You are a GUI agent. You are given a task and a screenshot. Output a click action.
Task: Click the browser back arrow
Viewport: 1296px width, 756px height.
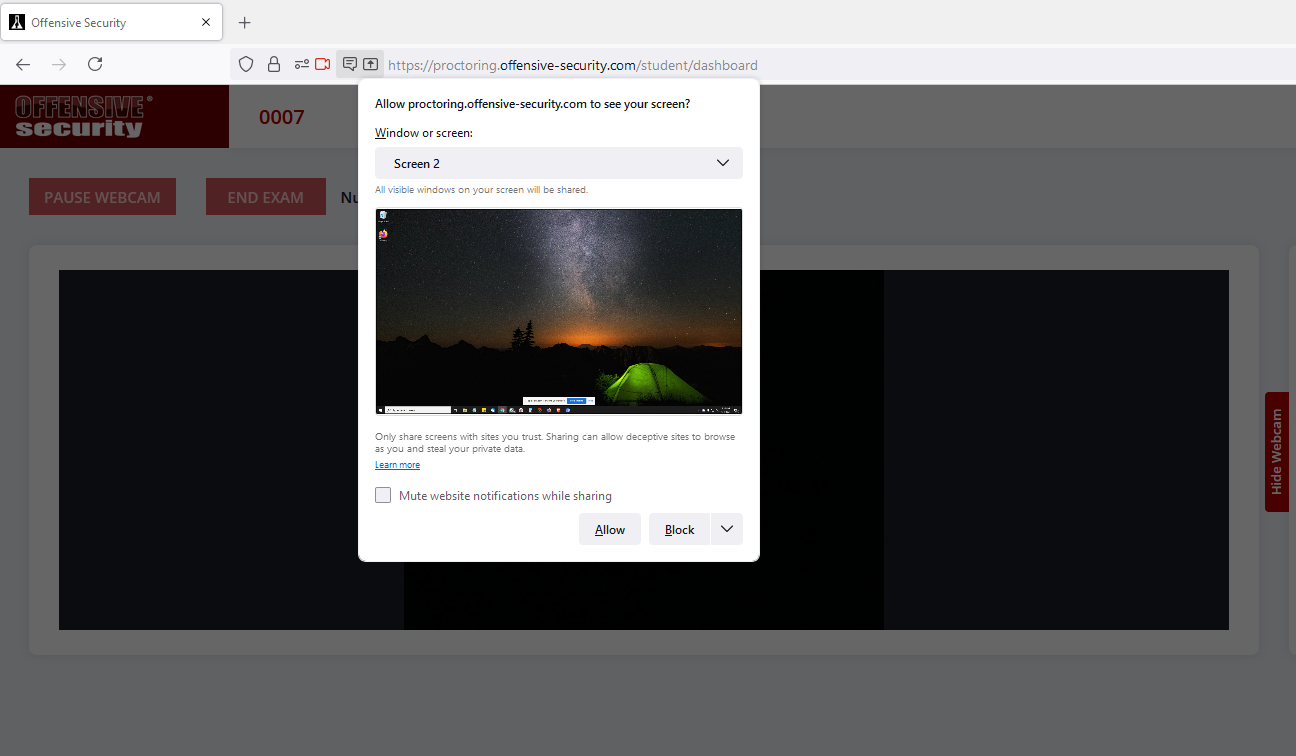click(x=23, y=64)
